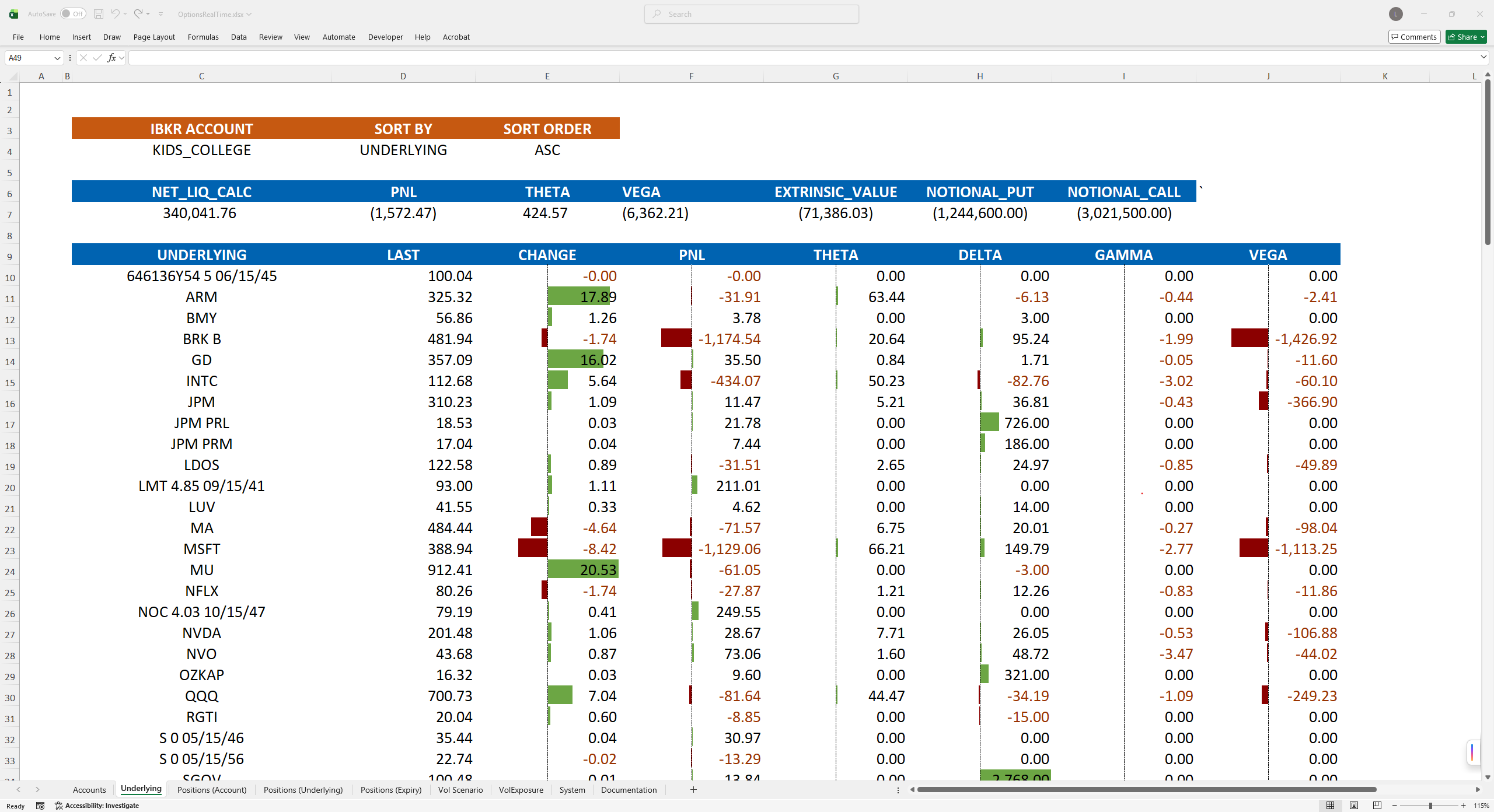Open Customize Quick Access Toolbar dropdown
1494x812 pixels.
(161, 14)
